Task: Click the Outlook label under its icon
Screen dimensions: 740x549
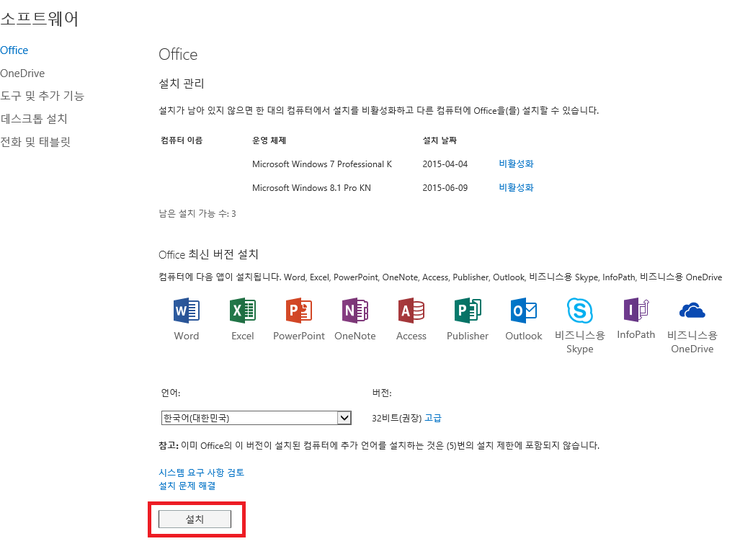Action: tap(523, 336)
